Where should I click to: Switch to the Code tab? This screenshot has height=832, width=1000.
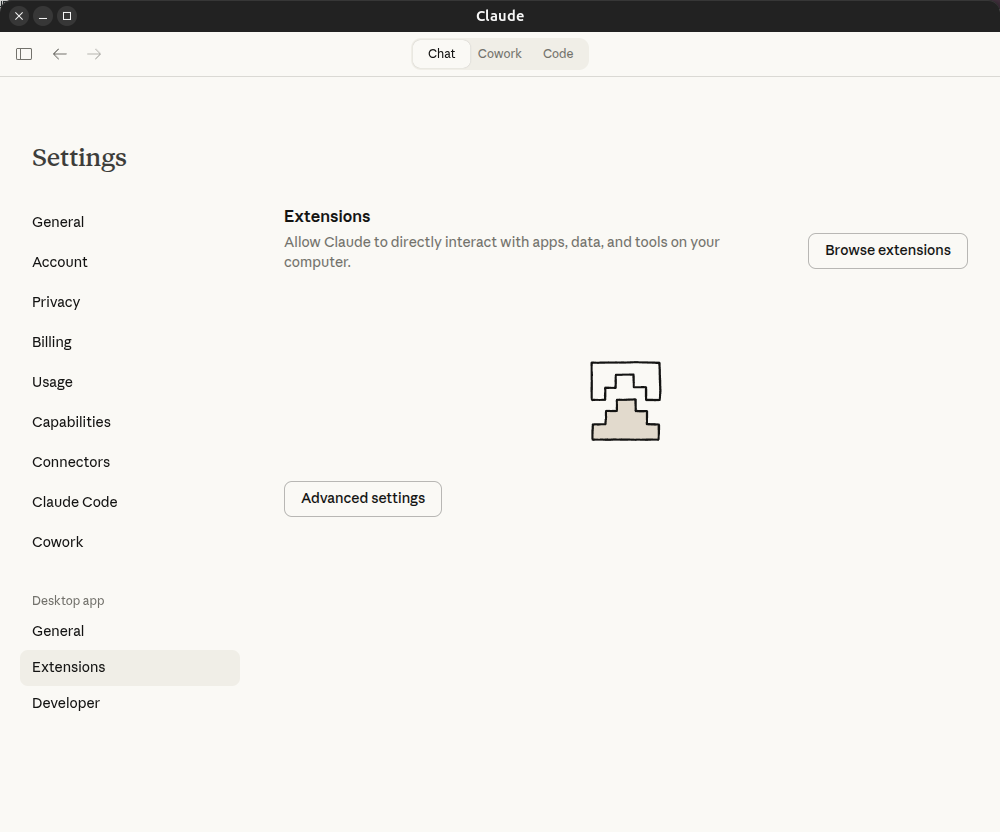tap(557, 54)
